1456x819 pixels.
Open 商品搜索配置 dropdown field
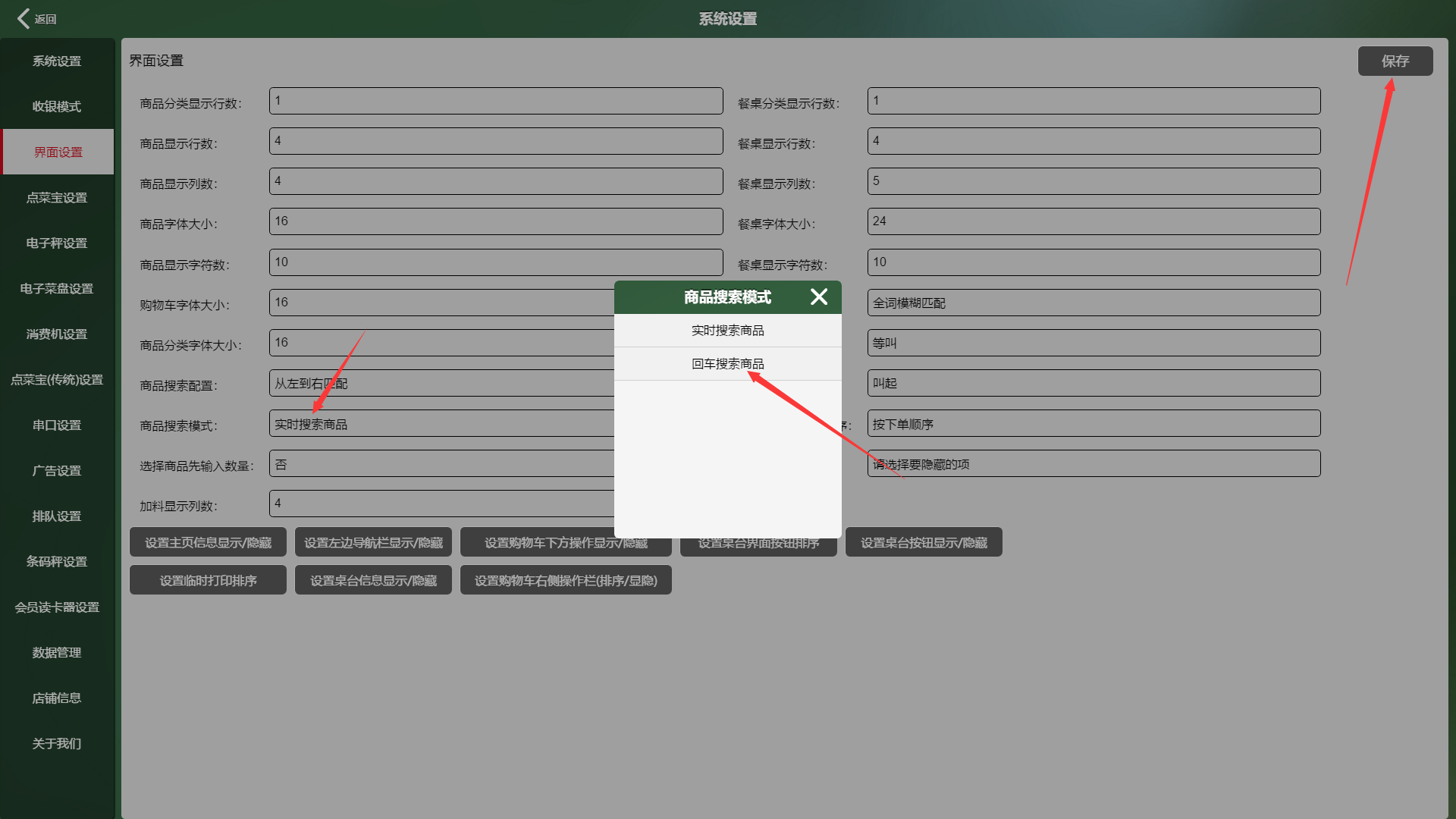point(440,384)
